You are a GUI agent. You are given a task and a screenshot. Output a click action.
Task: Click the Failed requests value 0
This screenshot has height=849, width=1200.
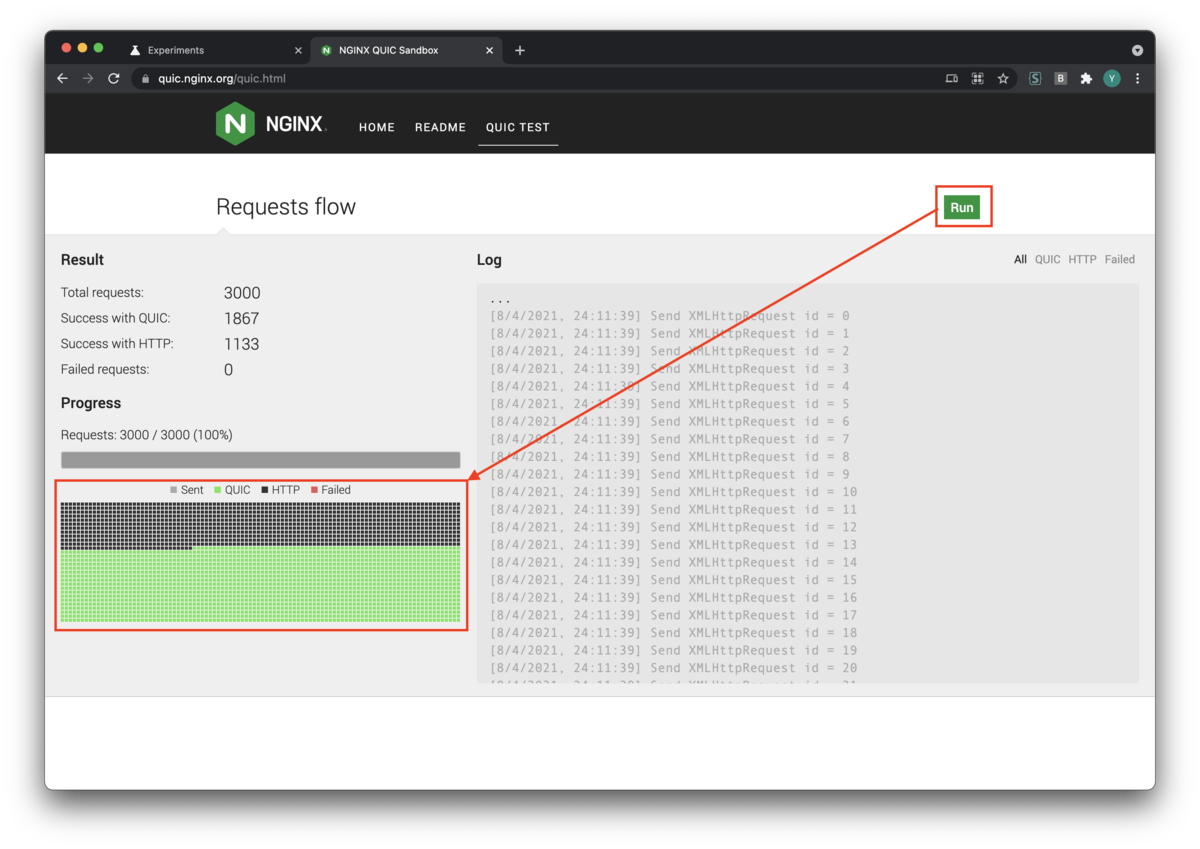pyautogui.click(x=228, y=370)
